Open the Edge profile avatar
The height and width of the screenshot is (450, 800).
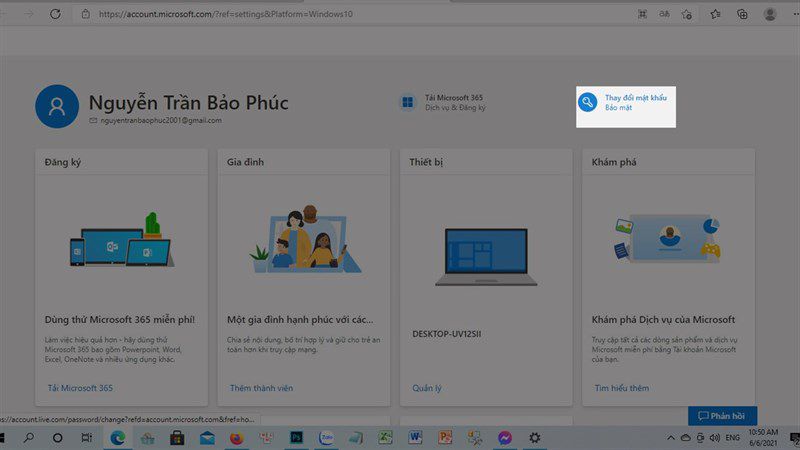click(770, 14)
